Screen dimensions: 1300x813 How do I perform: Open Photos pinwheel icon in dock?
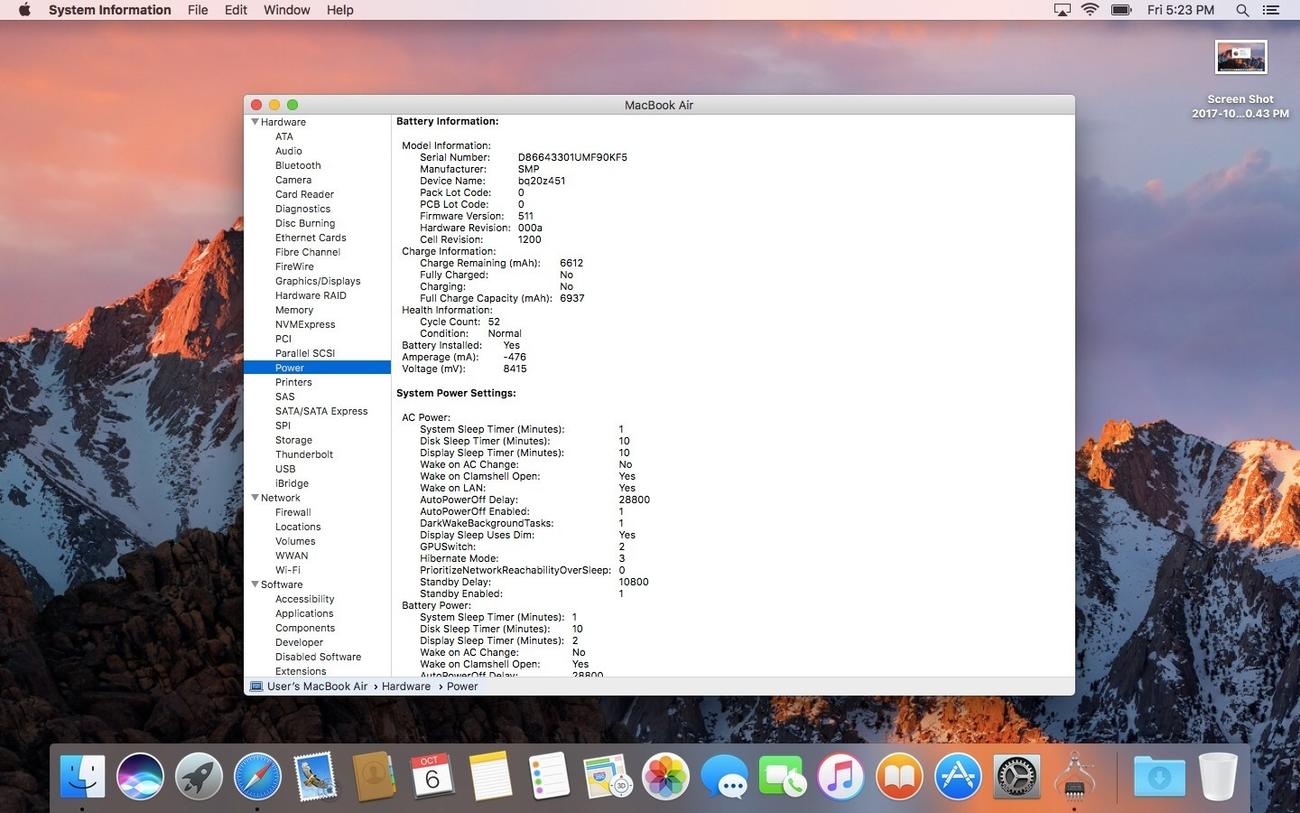[x=666, y=776]
